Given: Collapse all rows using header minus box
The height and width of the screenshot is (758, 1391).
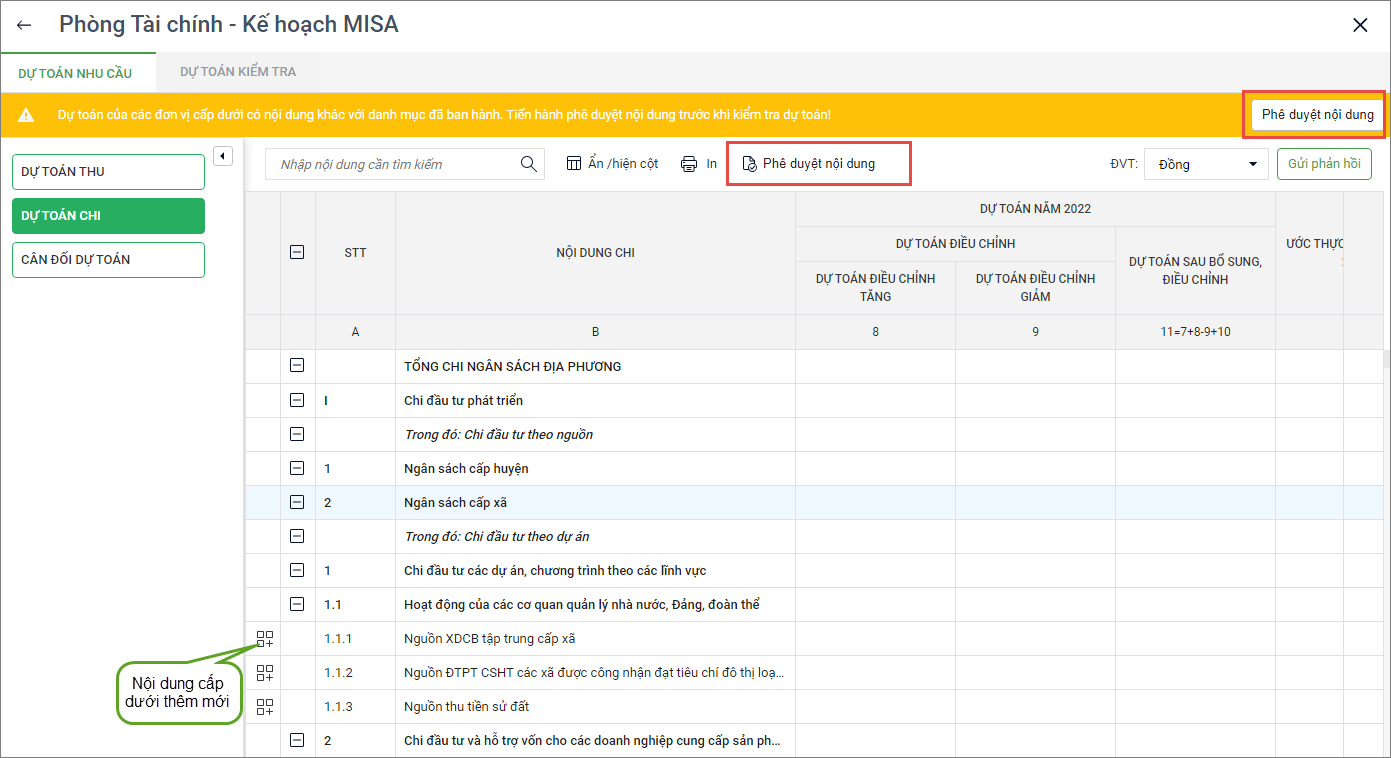Looking at the screenshot, I should tap(297, 253).
